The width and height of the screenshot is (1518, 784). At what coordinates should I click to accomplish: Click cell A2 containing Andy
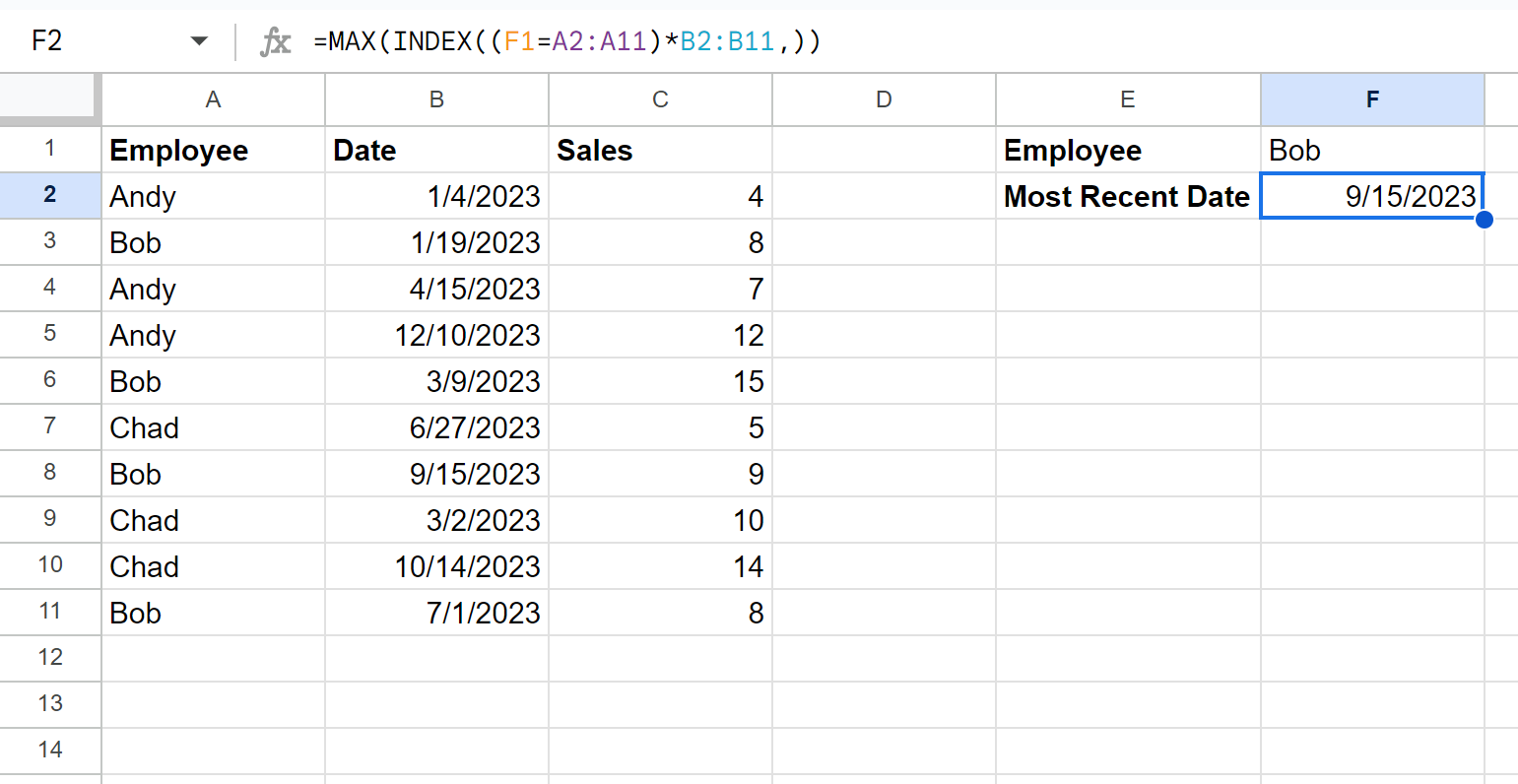pos(213,196)
